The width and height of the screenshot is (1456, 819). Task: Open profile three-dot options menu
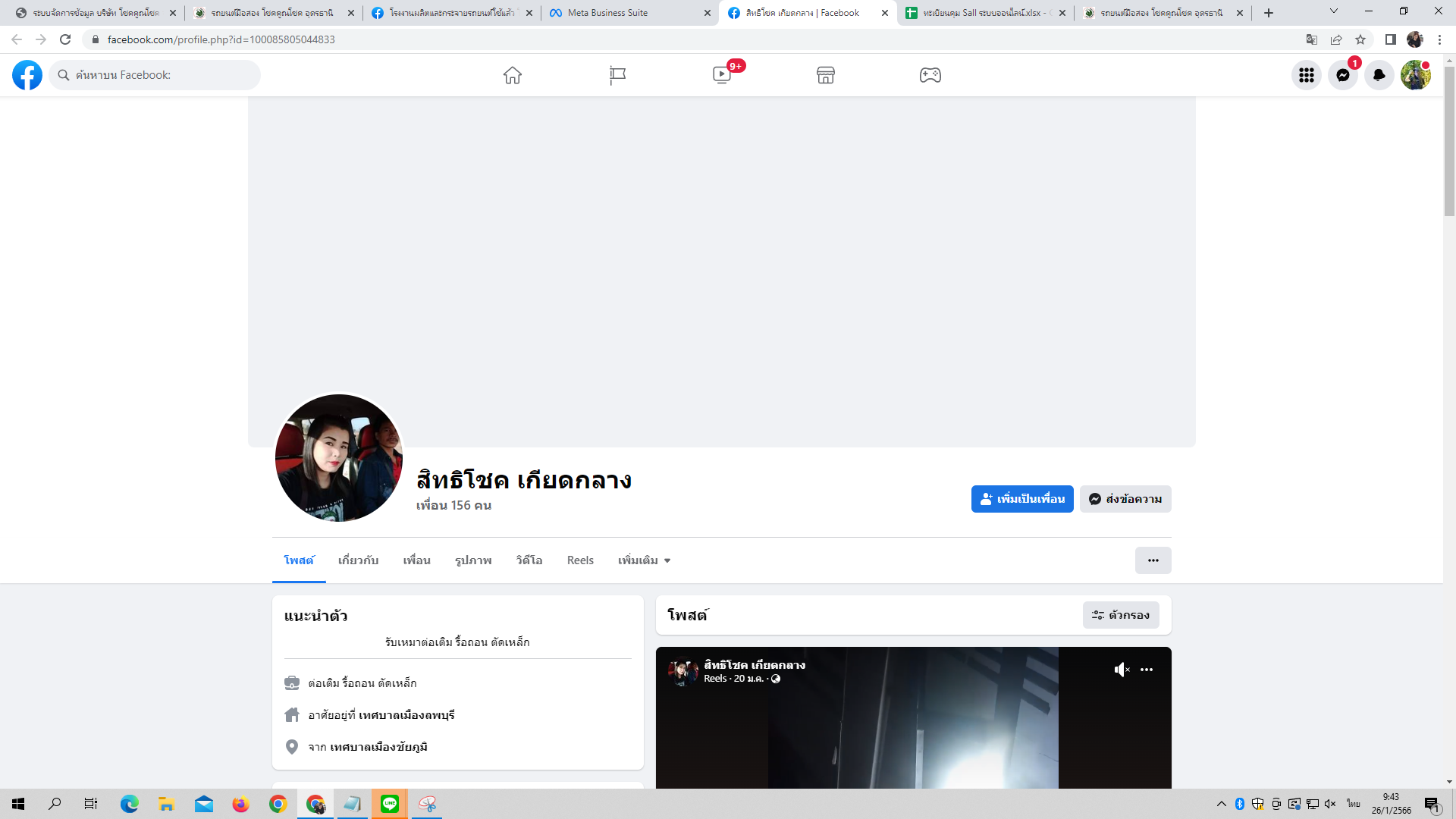pyautogui.click(x=1153, y=560)
